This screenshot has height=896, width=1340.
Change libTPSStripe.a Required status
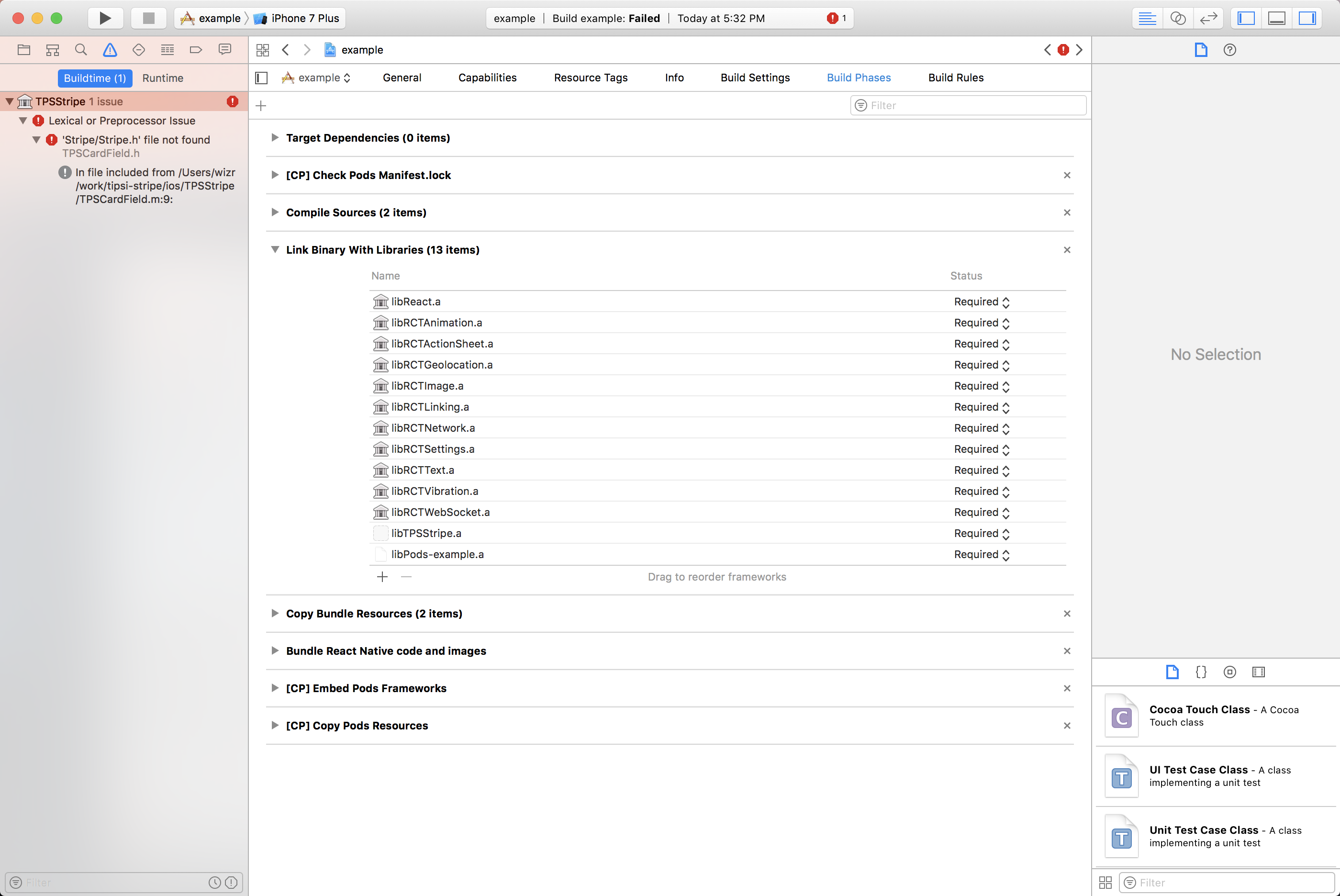[x=982, y=534]
